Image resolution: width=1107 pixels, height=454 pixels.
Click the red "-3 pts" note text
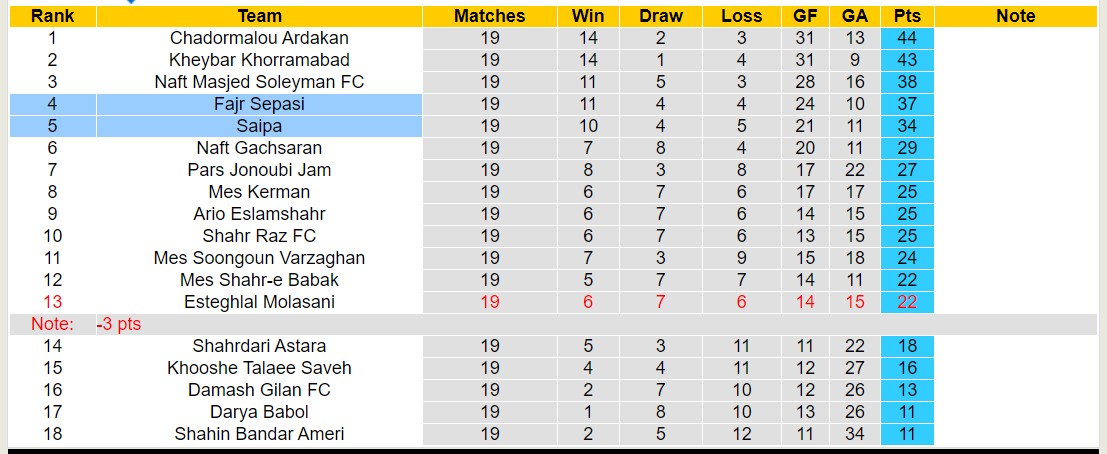[122, 324]
